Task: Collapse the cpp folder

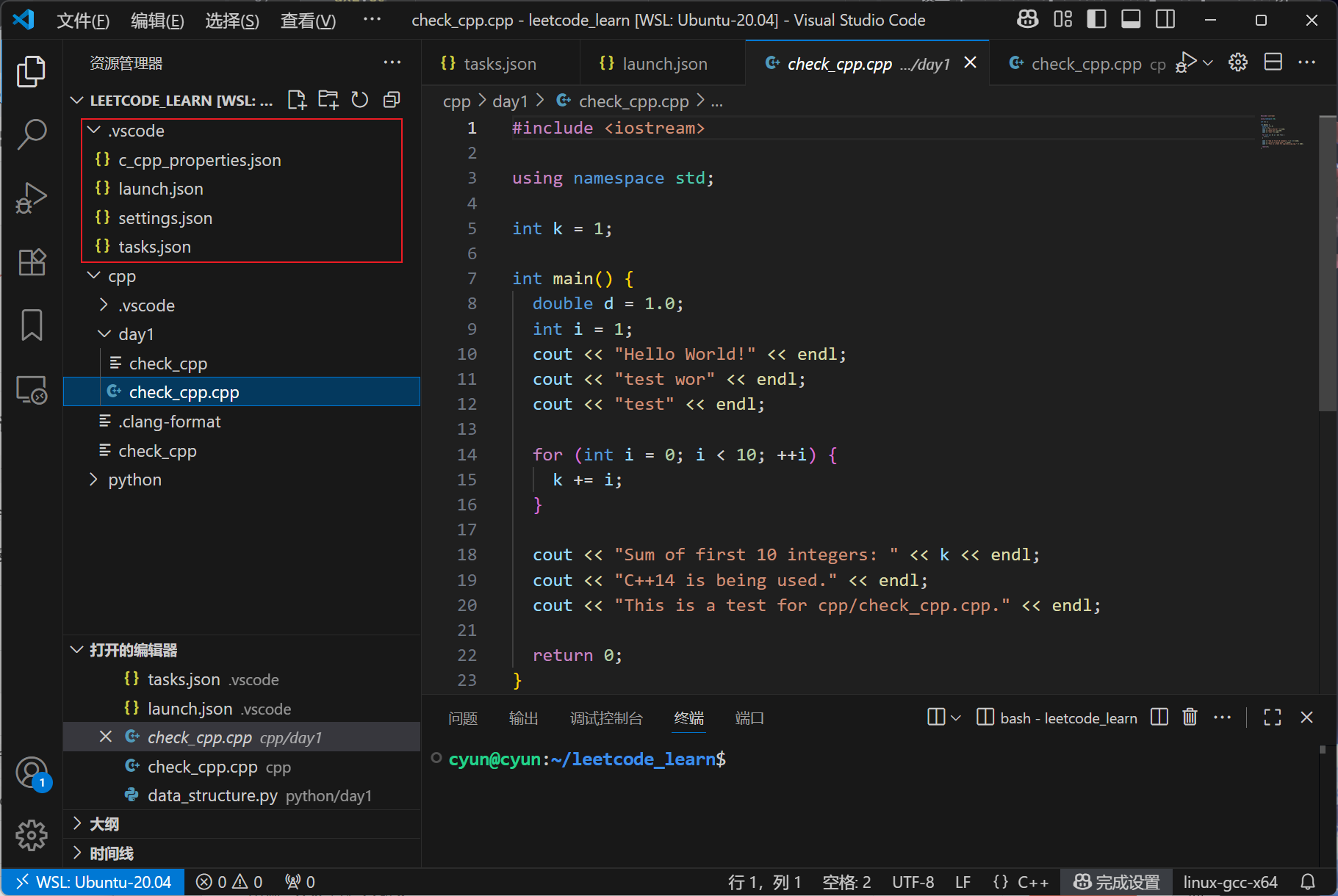Action: tap(94, 275)
